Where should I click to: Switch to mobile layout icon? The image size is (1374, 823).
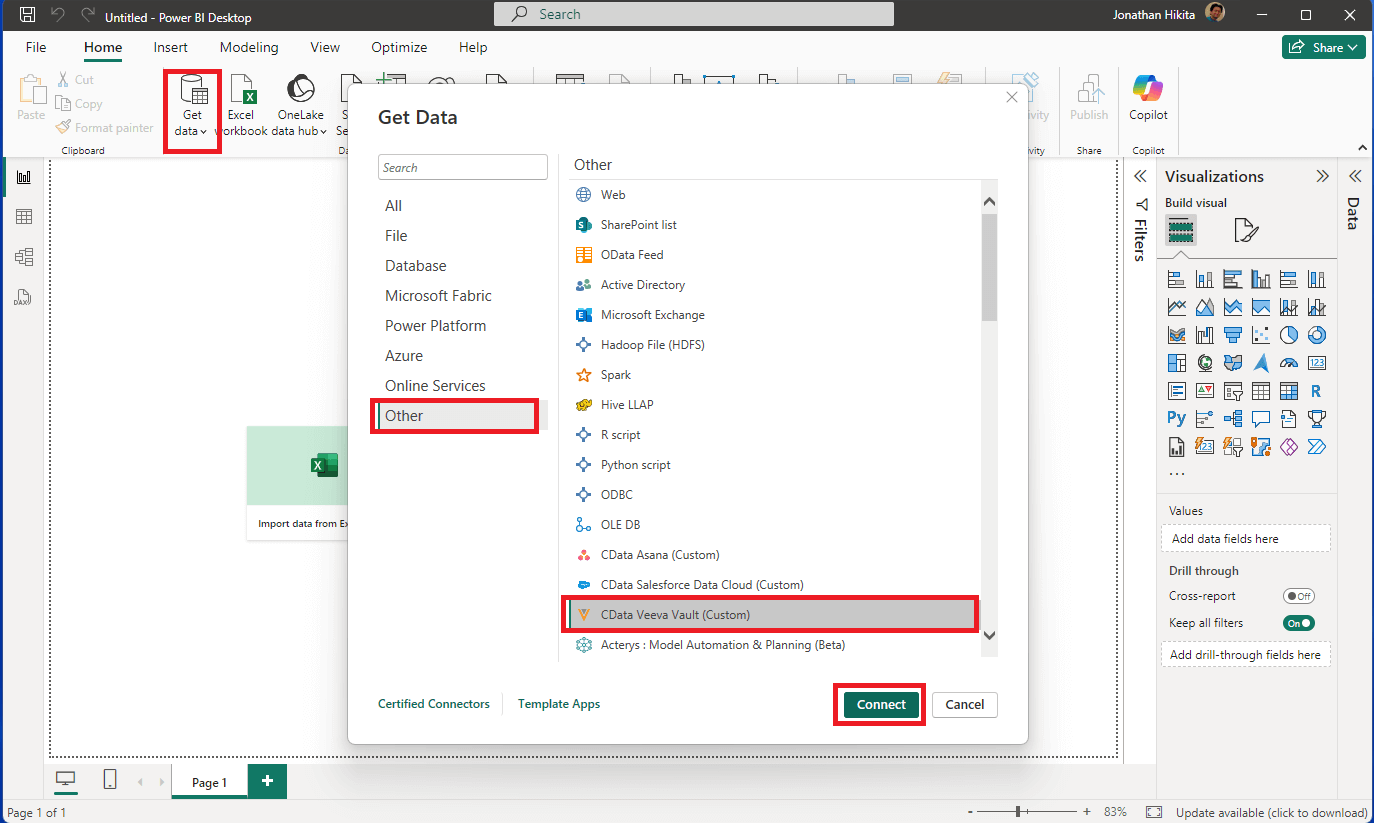click(110, 780)
